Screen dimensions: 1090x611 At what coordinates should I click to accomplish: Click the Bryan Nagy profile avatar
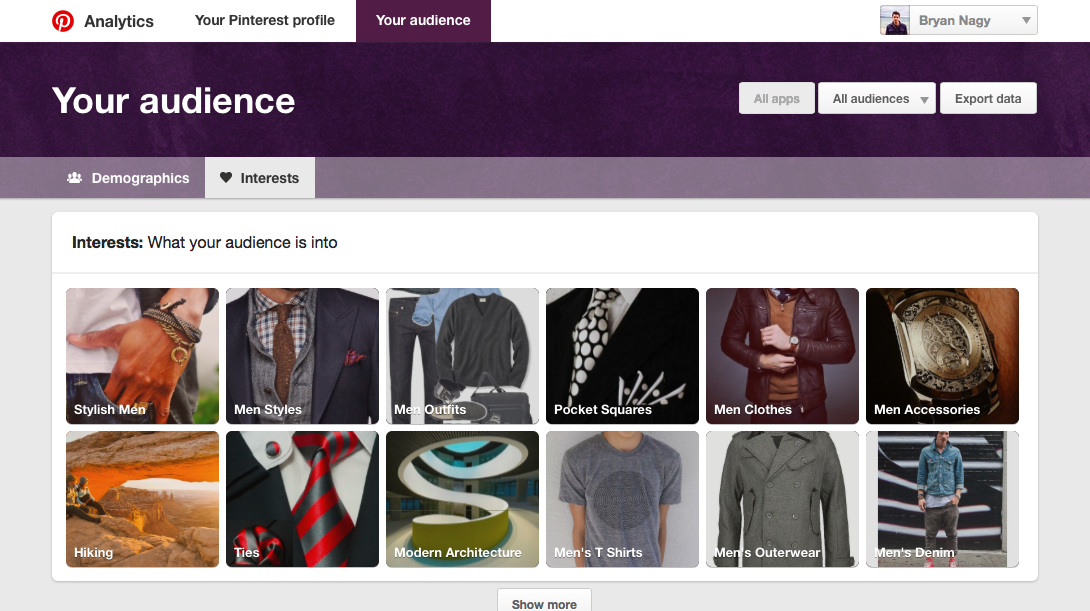(x=894, y=21)
